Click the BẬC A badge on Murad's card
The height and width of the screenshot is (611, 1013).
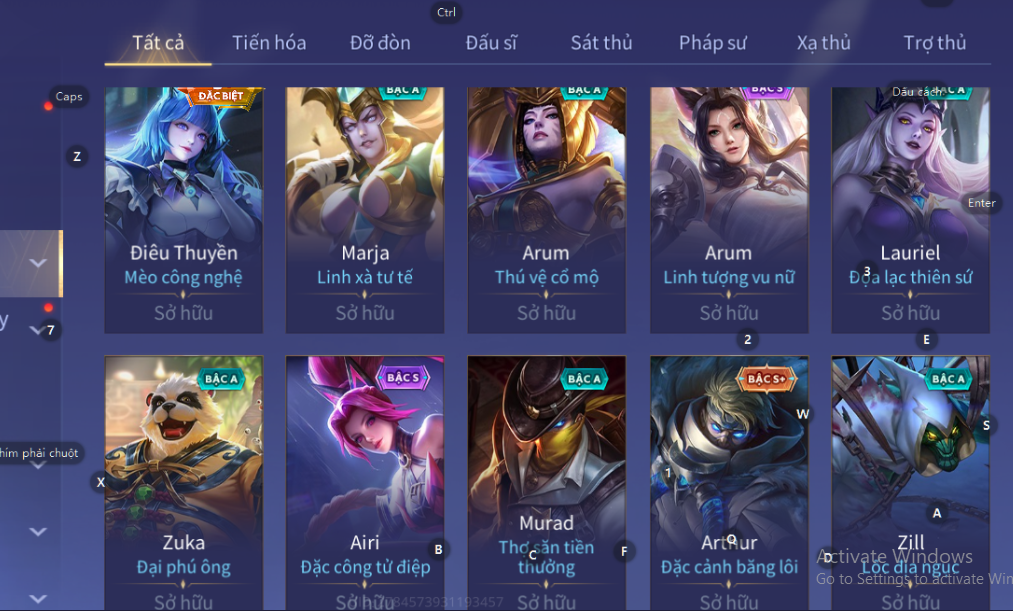click(x=584, y=378)
